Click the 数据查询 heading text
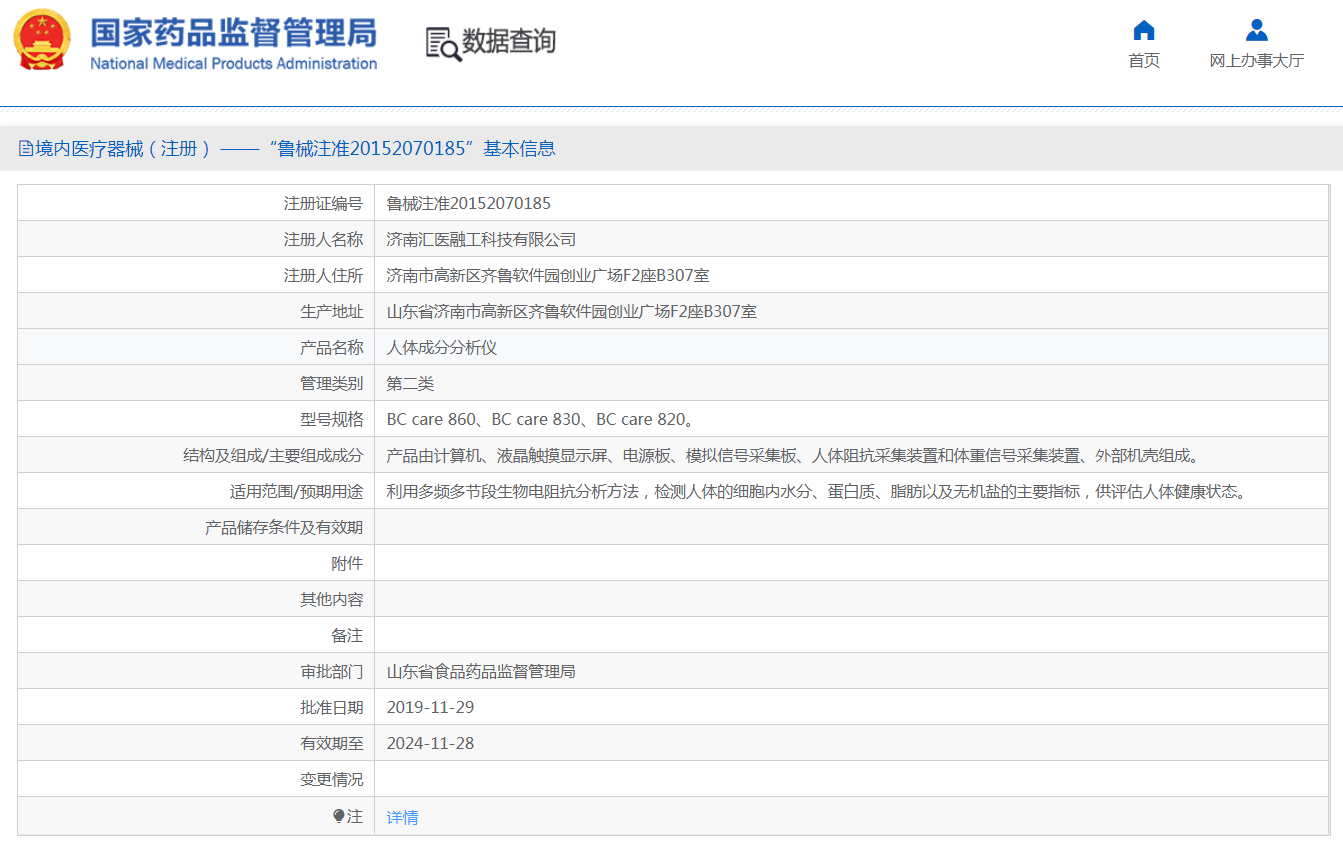The height and width of the screenshot is (841, 1343). click(x=508, y=41)
